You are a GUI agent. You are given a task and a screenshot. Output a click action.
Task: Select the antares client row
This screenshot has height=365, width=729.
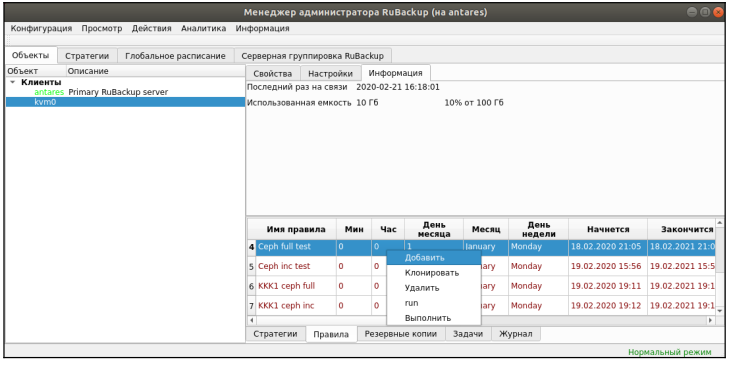(x=126, y=92)
